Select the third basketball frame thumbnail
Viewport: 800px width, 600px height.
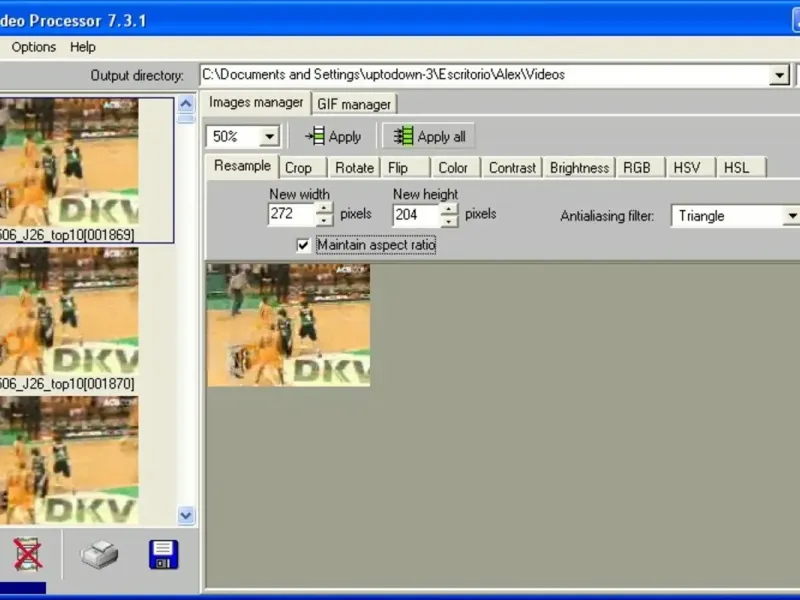click(69, 460)
